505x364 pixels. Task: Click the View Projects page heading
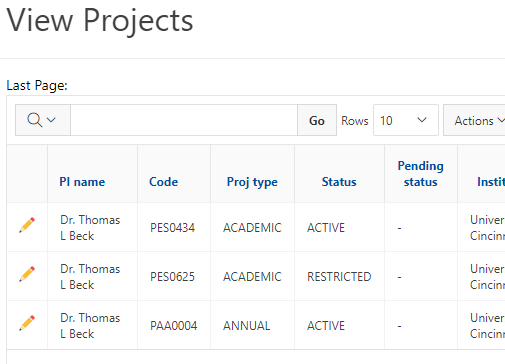pyautogui.click(x=100, y=21)
